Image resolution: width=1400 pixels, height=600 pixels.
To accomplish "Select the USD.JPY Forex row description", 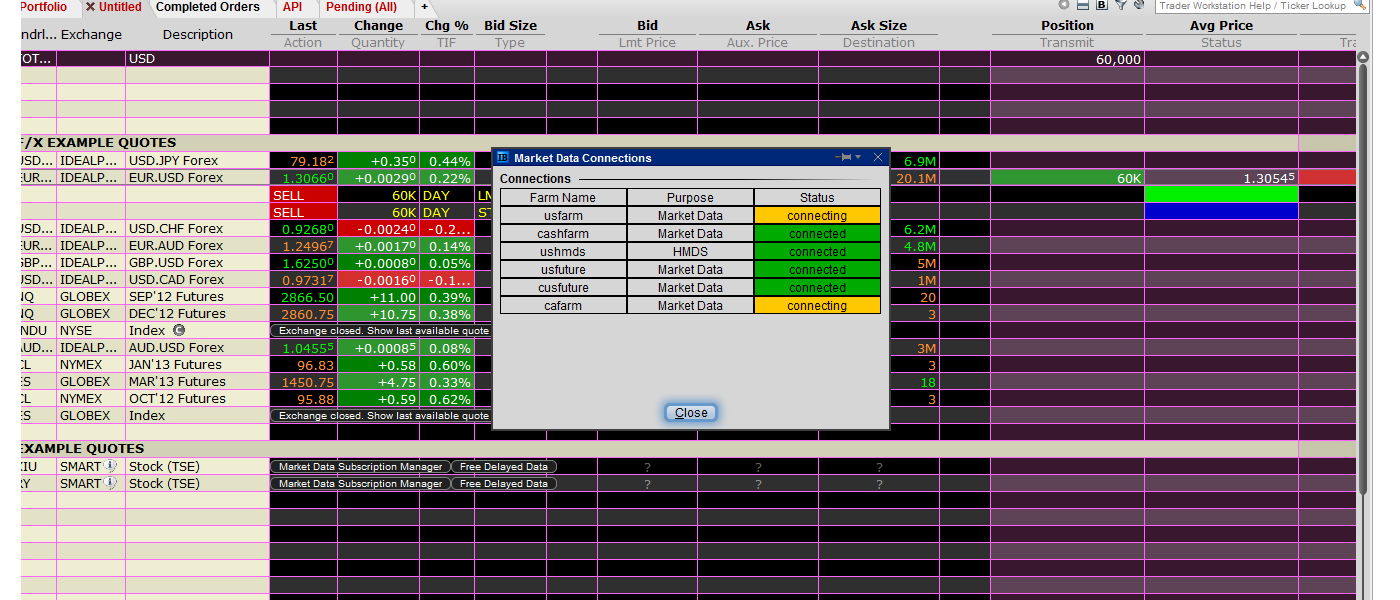I will point(197,160).
